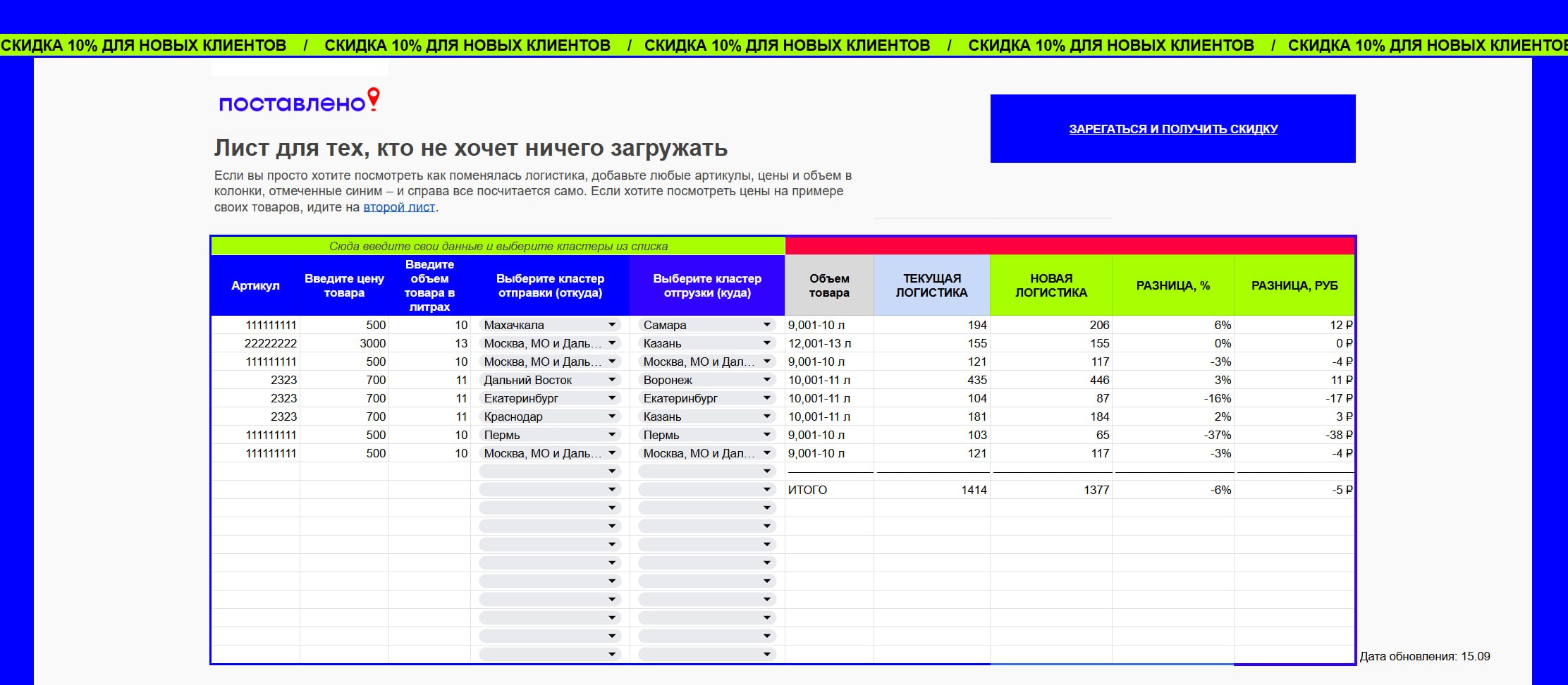
Task: Click the -37% difference cell
Action: tap(1173, 435)
